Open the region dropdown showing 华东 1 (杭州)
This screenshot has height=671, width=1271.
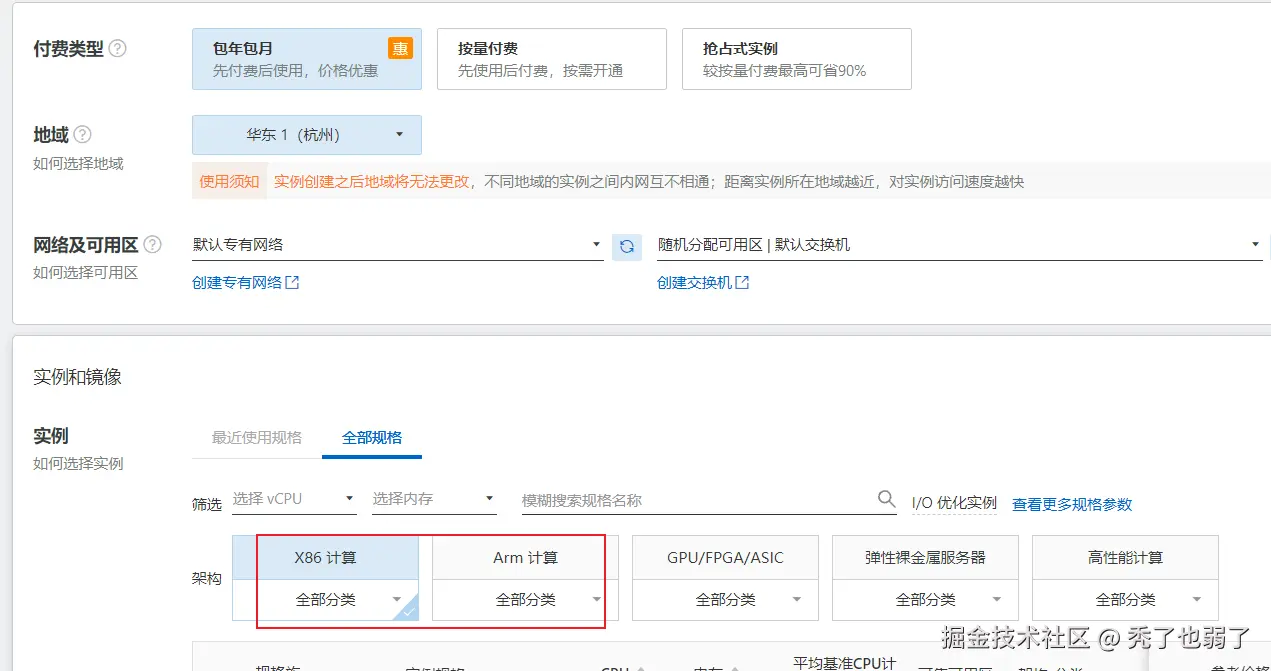point(306,134)
